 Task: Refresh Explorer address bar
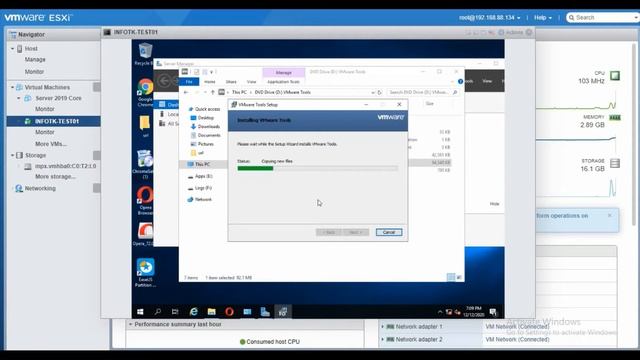click(380, 93)
